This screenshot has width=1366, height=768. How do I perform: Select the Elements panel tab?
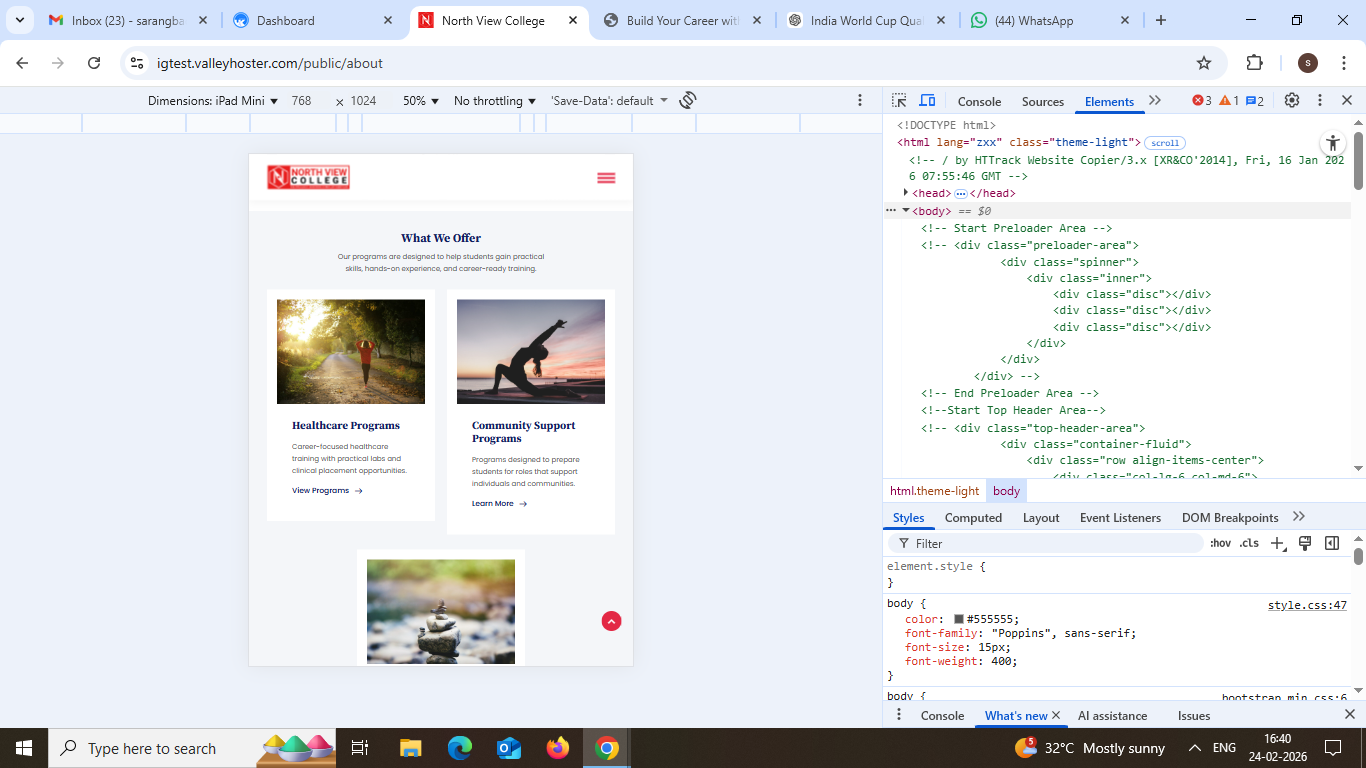(1109, 102)
